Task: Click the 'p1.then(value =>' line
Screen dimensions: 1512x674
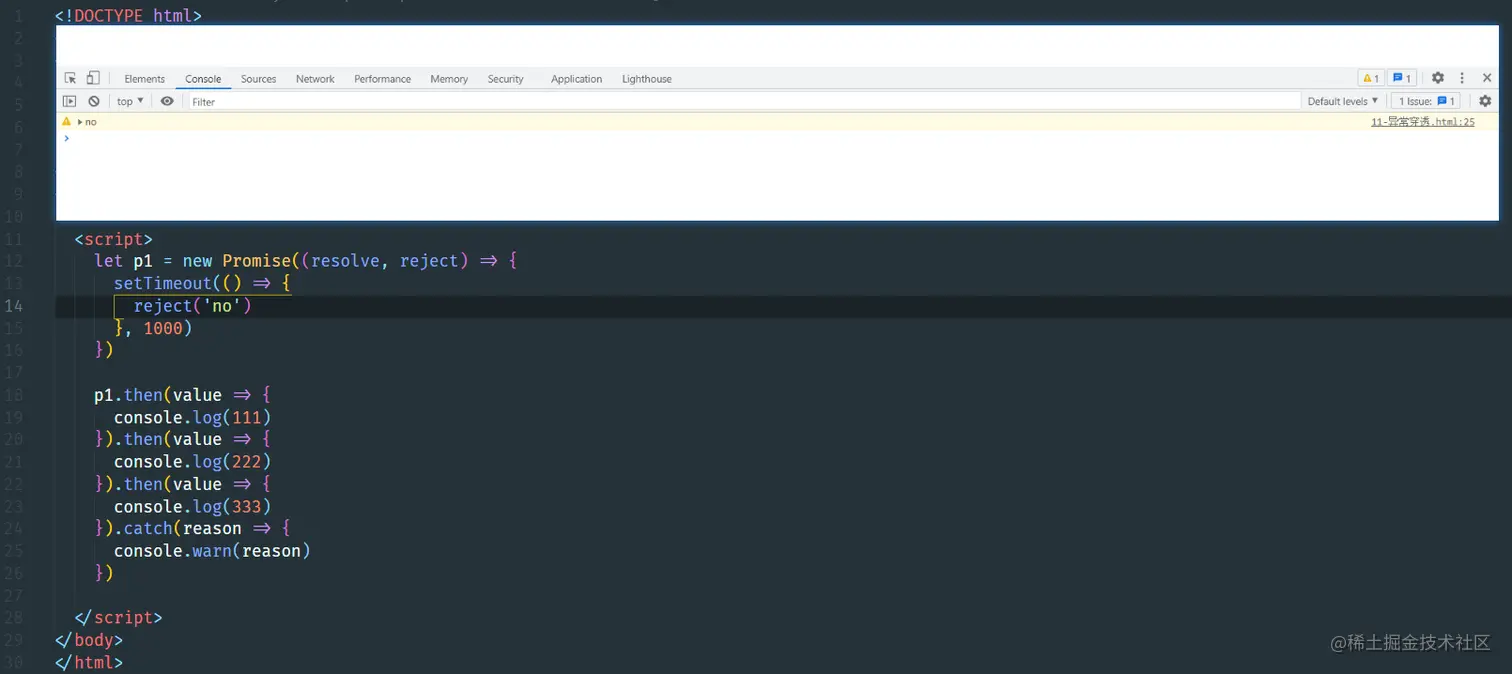Action: 182,395
